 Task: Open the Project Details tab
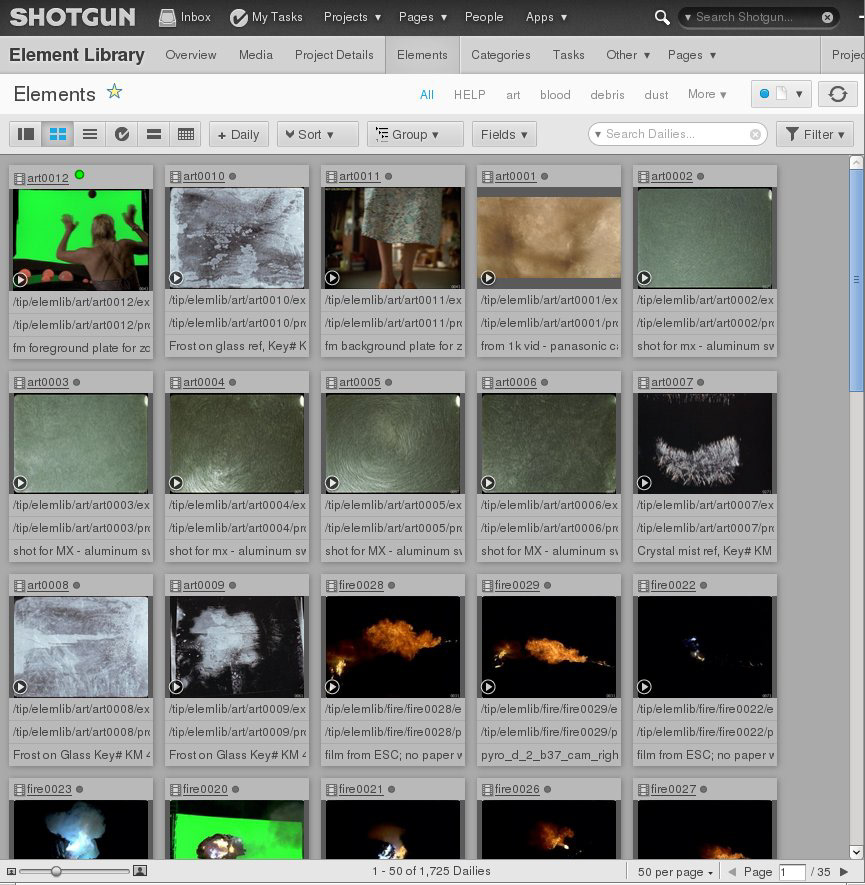pos(334,55)
